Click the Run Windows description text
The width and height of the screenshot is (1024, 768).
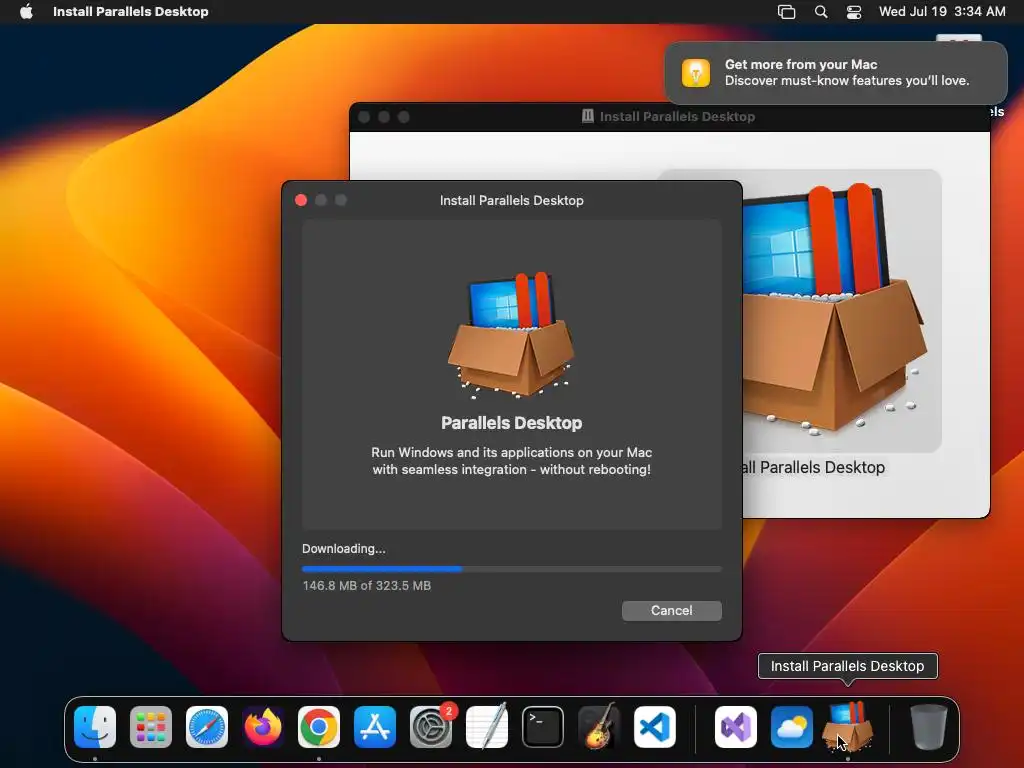click(x=511, y=460)
